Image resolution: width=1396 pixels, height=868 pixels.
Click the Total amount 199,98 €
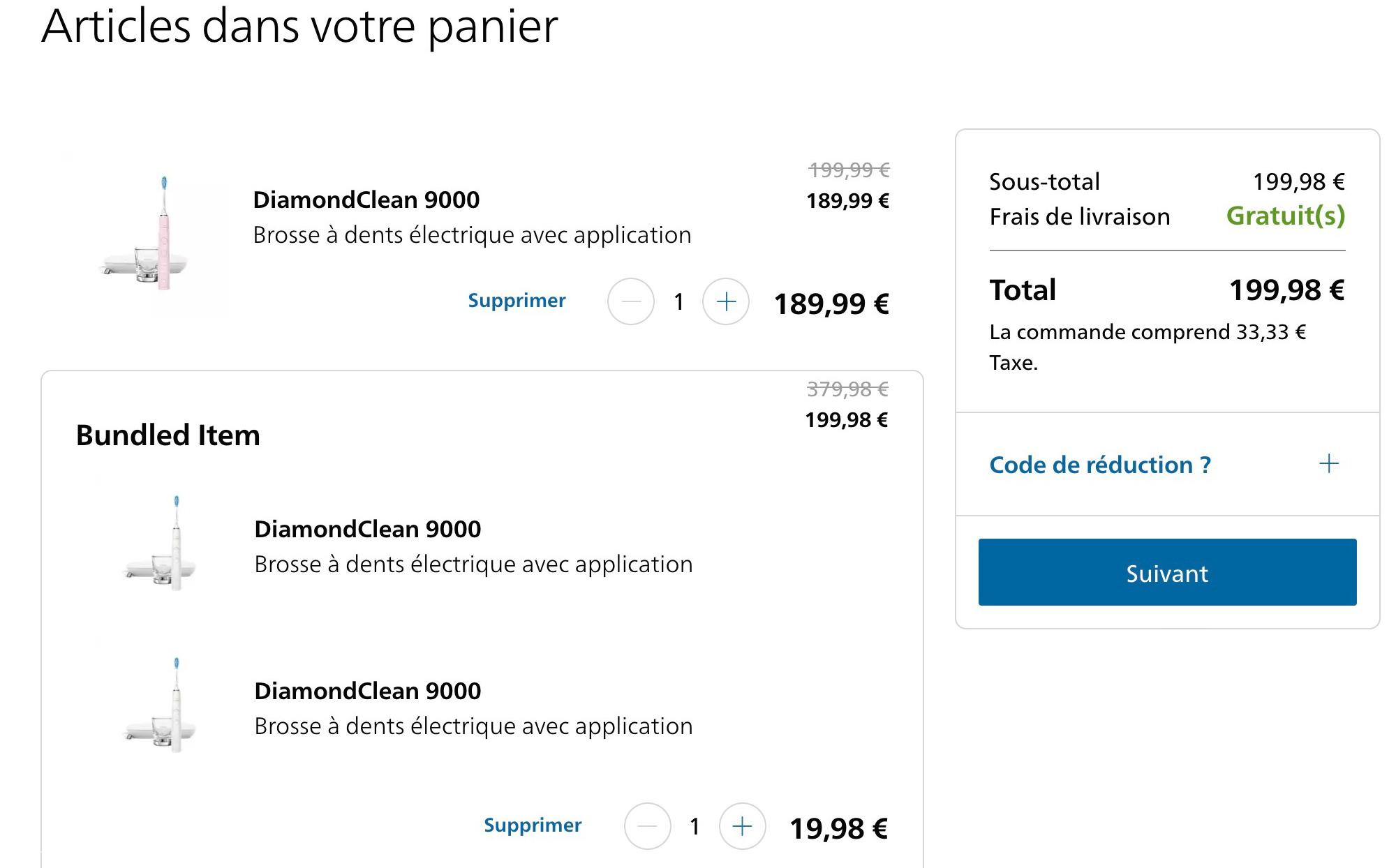tap(1286, 290)
